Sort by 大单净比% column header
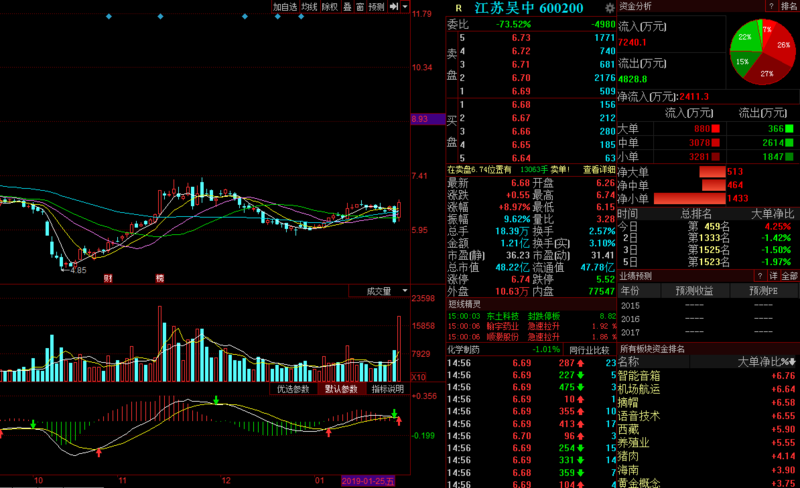 pos(766,362)
